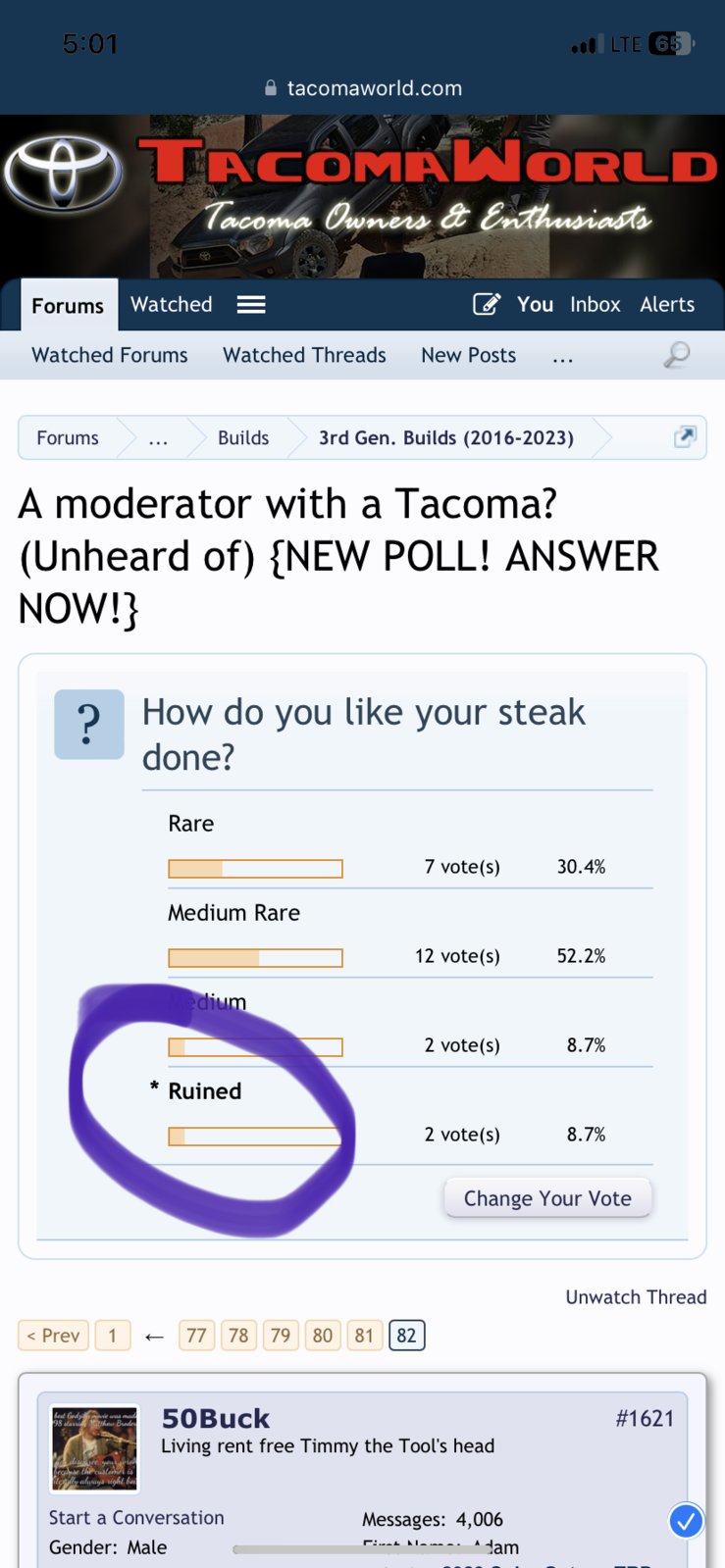Viewport: 725px width, 1568px height.
Task: Tap the blue checkmark select-post icon
Action: 687,1521
